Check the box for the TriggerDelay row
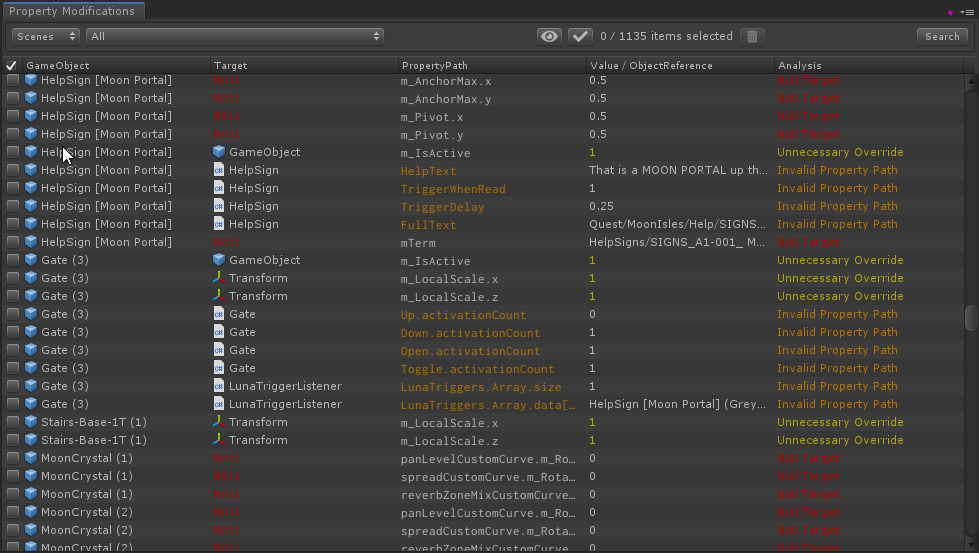 click(x=12, y=206)
